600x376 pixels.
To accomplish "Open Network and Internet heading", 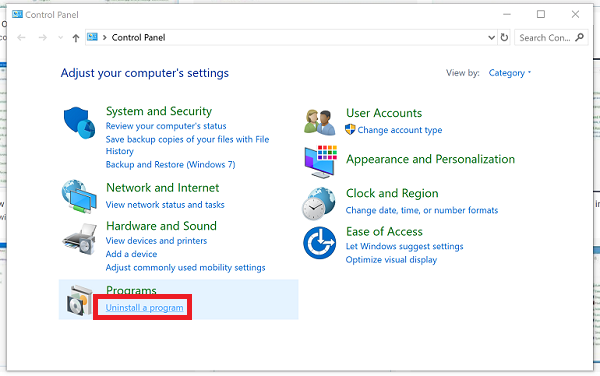I will pyautogui.click(x=163, y=188).
